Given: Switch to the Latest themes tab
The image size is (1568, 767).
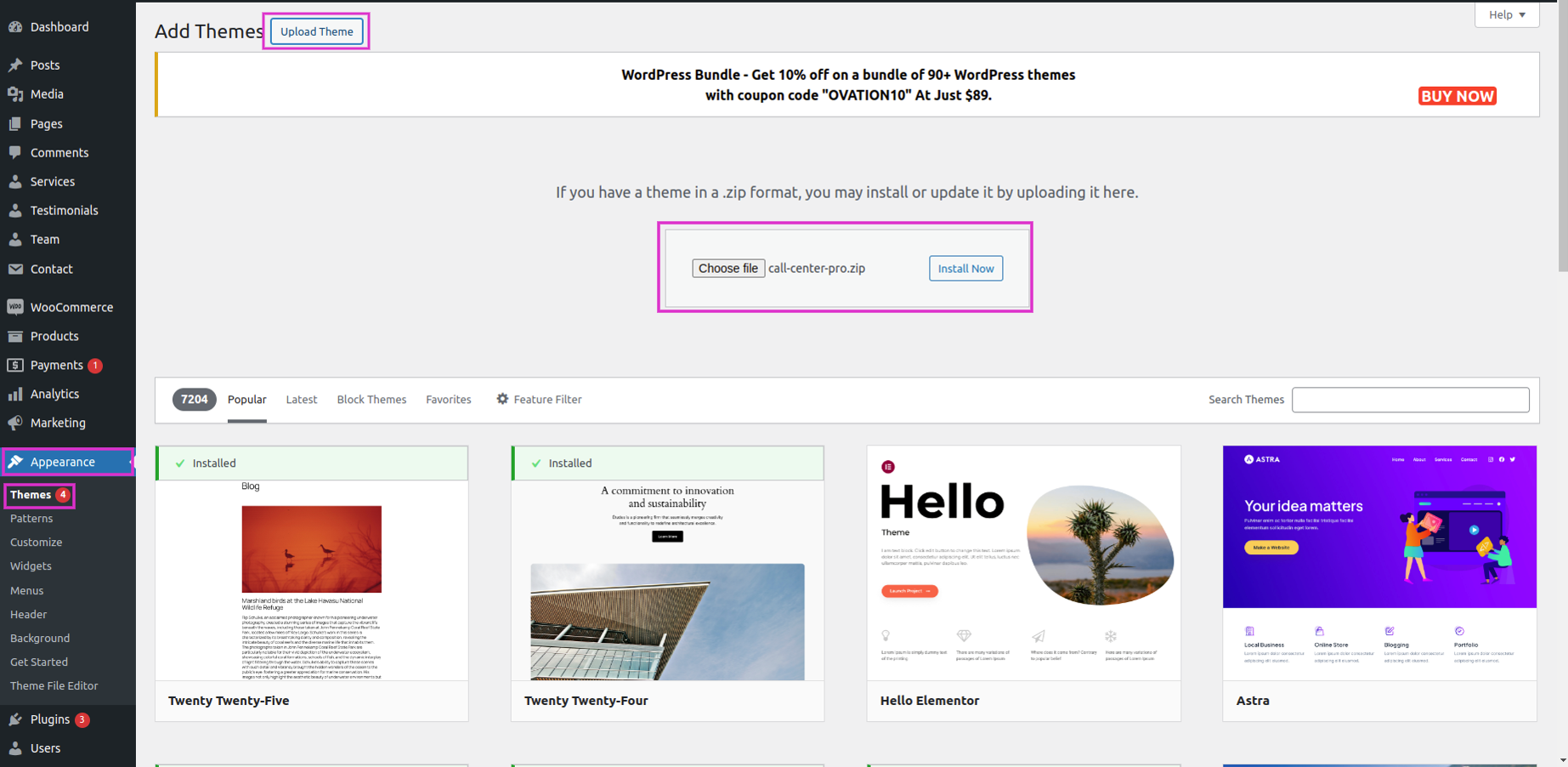Looking at the screenshot, I should 302,400.
